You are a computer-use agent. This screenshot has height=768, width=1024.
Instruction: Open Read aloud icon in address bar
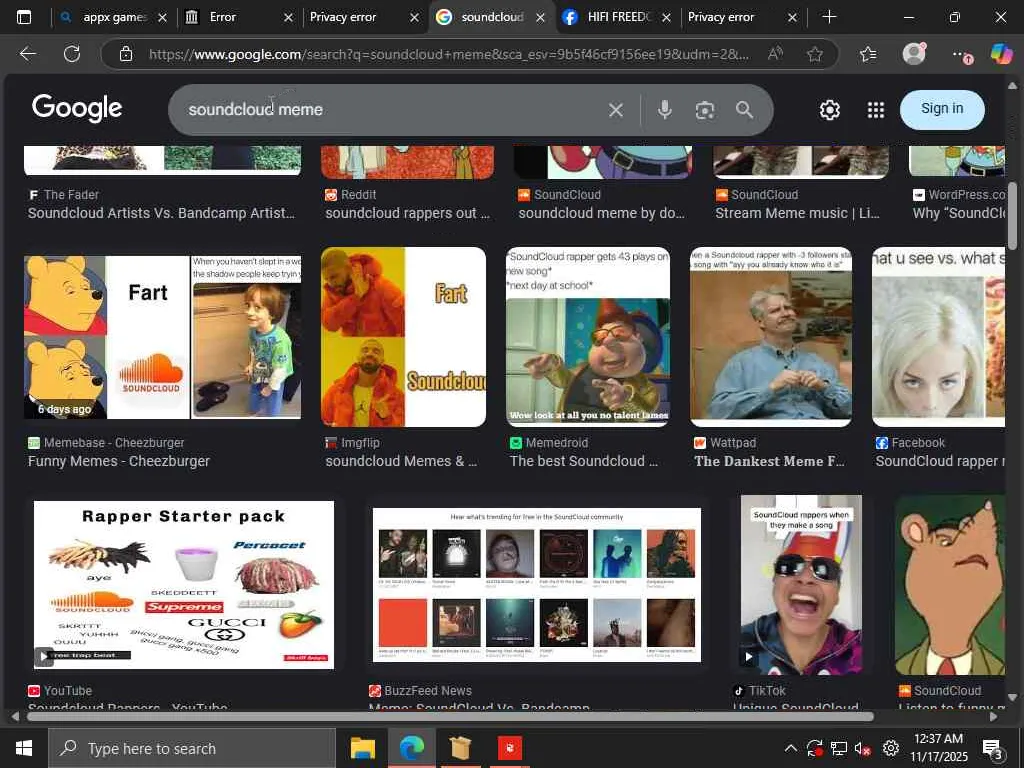pyautogui.click(x=775, y=54)
